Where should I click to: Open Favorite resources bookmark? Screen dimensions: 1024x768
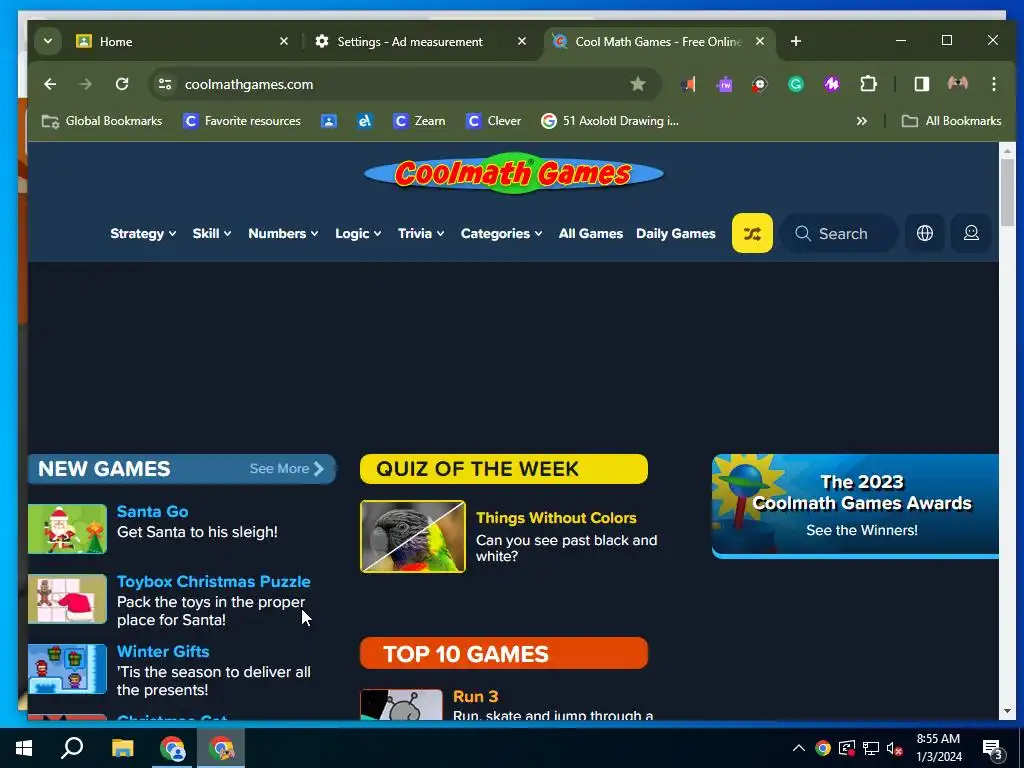click(242, 121)
